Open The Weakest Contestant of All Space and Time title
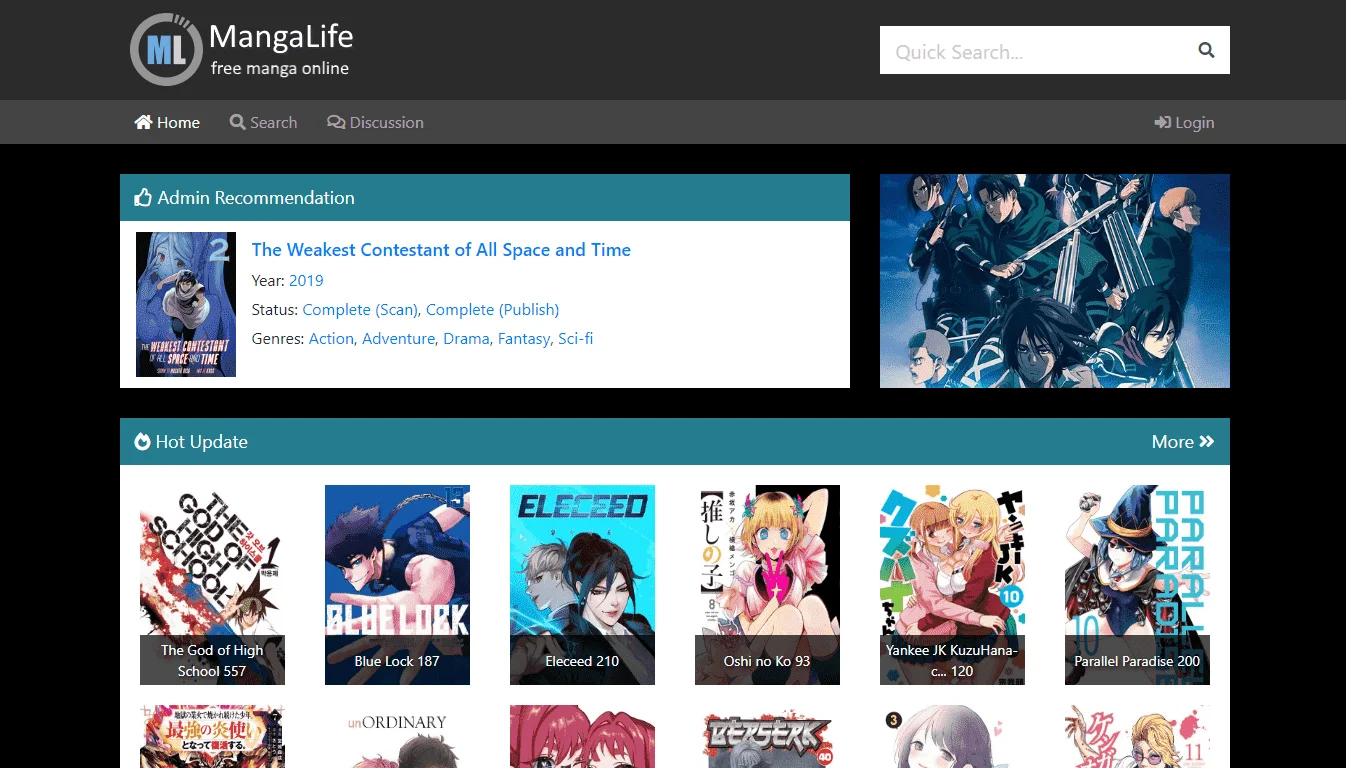 441,250
